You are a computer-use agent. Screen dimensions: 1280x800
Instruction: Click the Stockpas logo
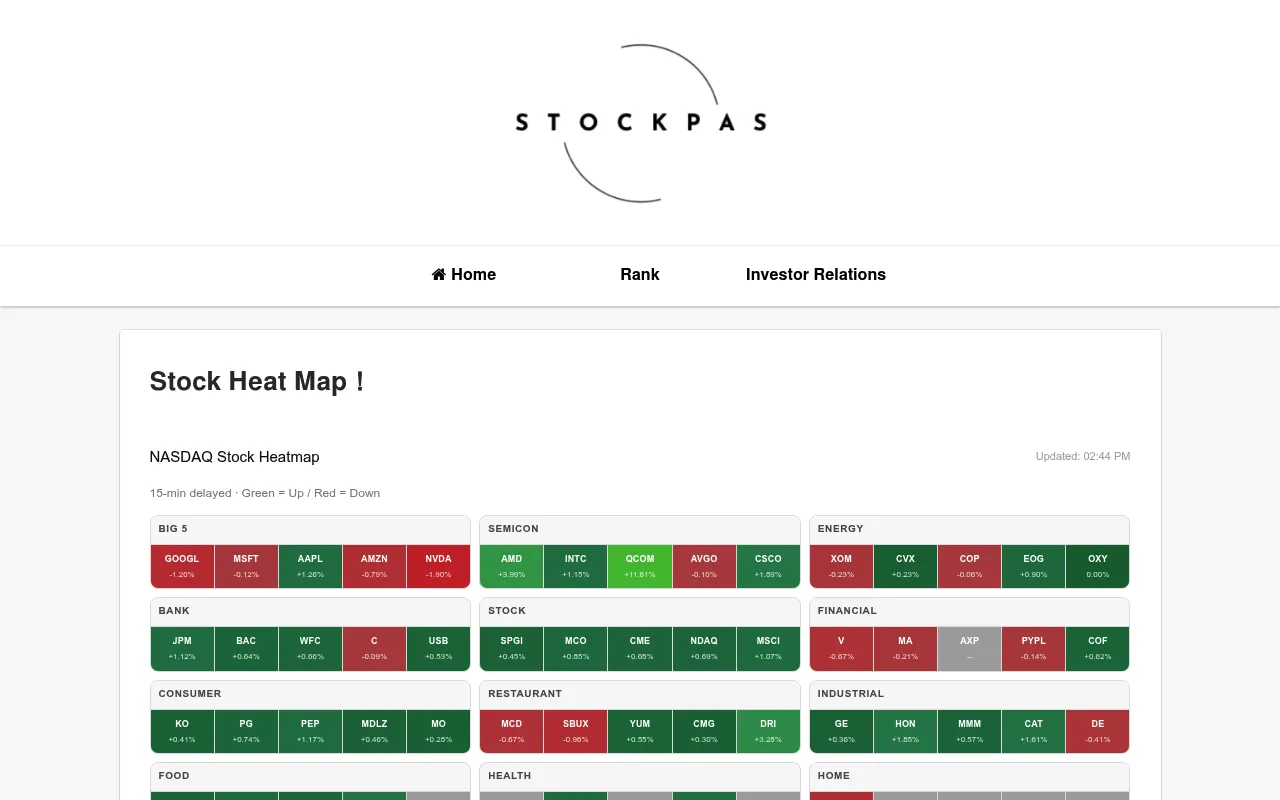click(x=640, y=123)
